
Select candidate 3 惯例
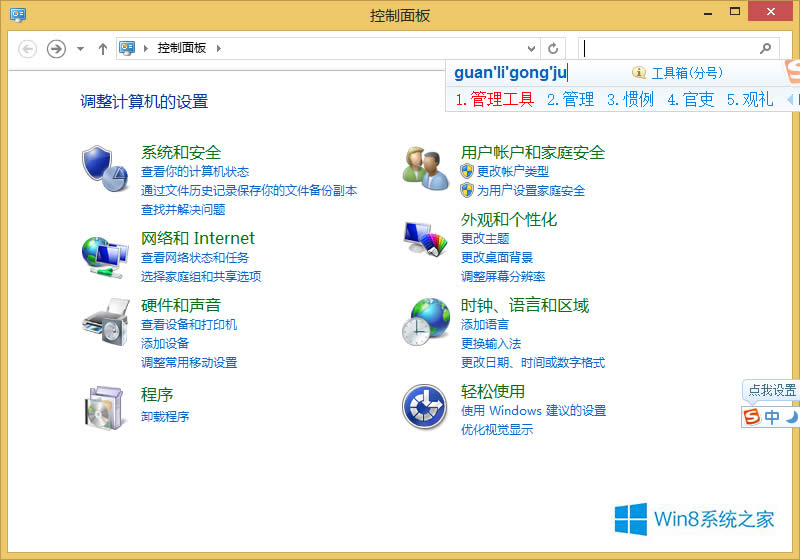[631, 99]
